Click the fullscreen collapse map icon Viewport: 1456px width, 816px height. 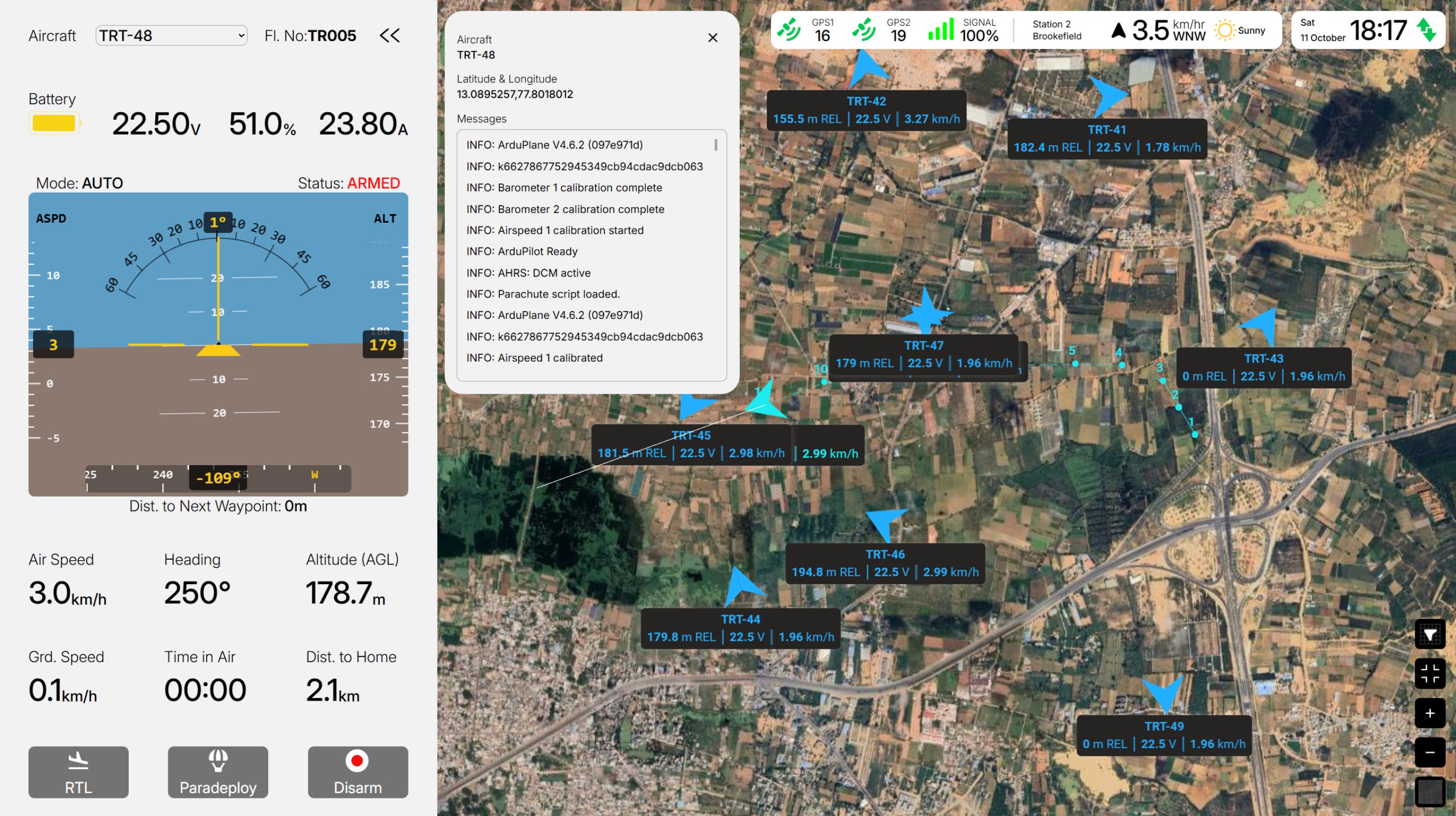point(1429,673)
